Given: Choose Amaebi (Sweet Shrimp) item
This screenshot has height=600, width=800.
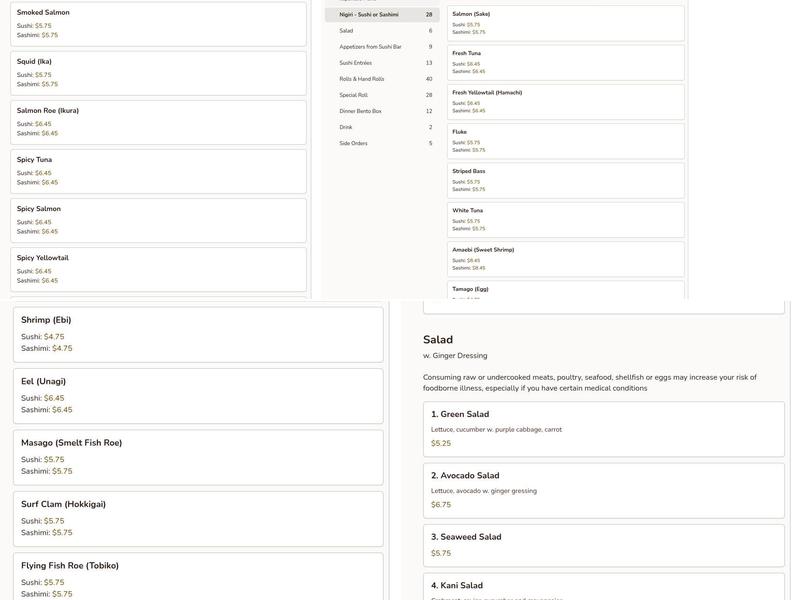Looking at the screenshot, I should [565, 258].
